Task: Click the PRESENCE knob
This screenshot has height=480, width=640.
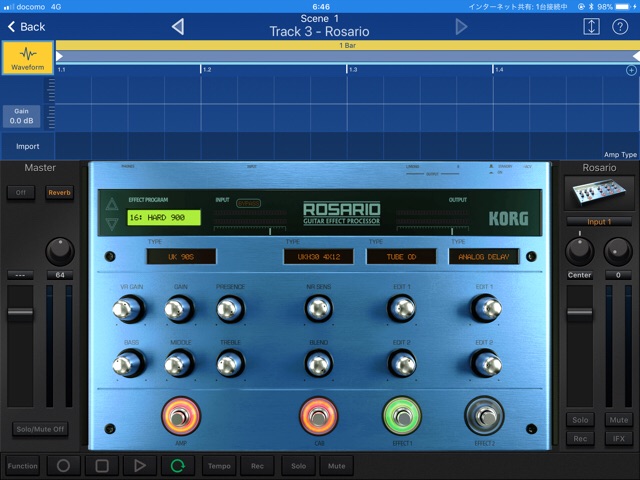Action: (231, 309)
